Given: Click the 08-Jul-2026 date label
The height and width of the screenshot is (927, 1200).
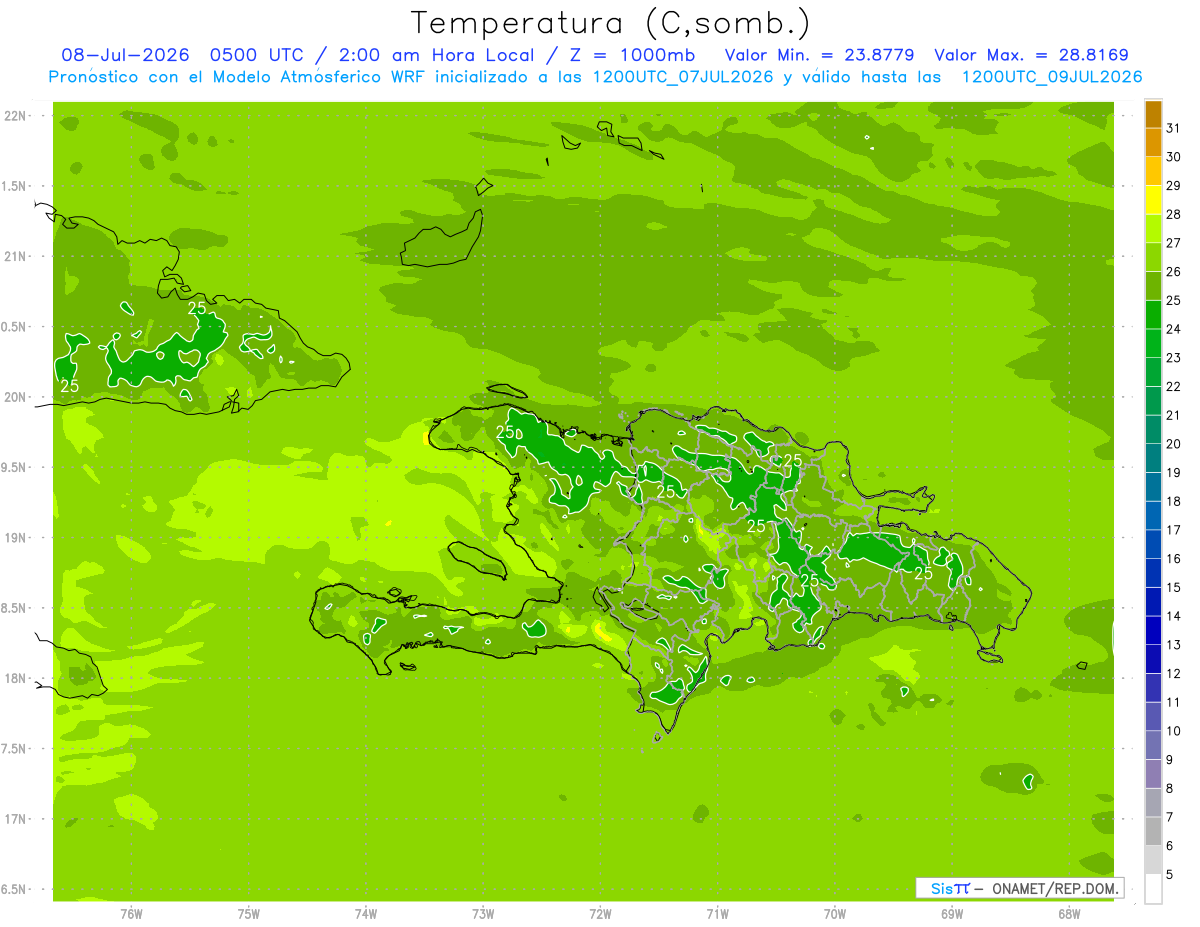Looking at the screenshot, I should (x=126, y=55).
